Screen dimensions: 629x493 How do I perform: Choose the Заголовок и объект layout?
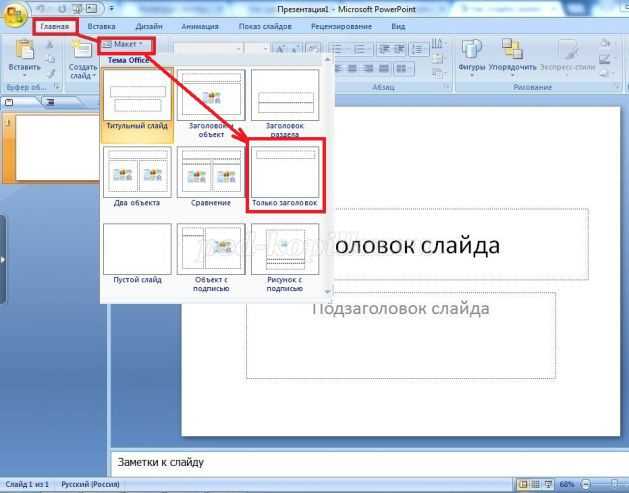click(211, 103)
